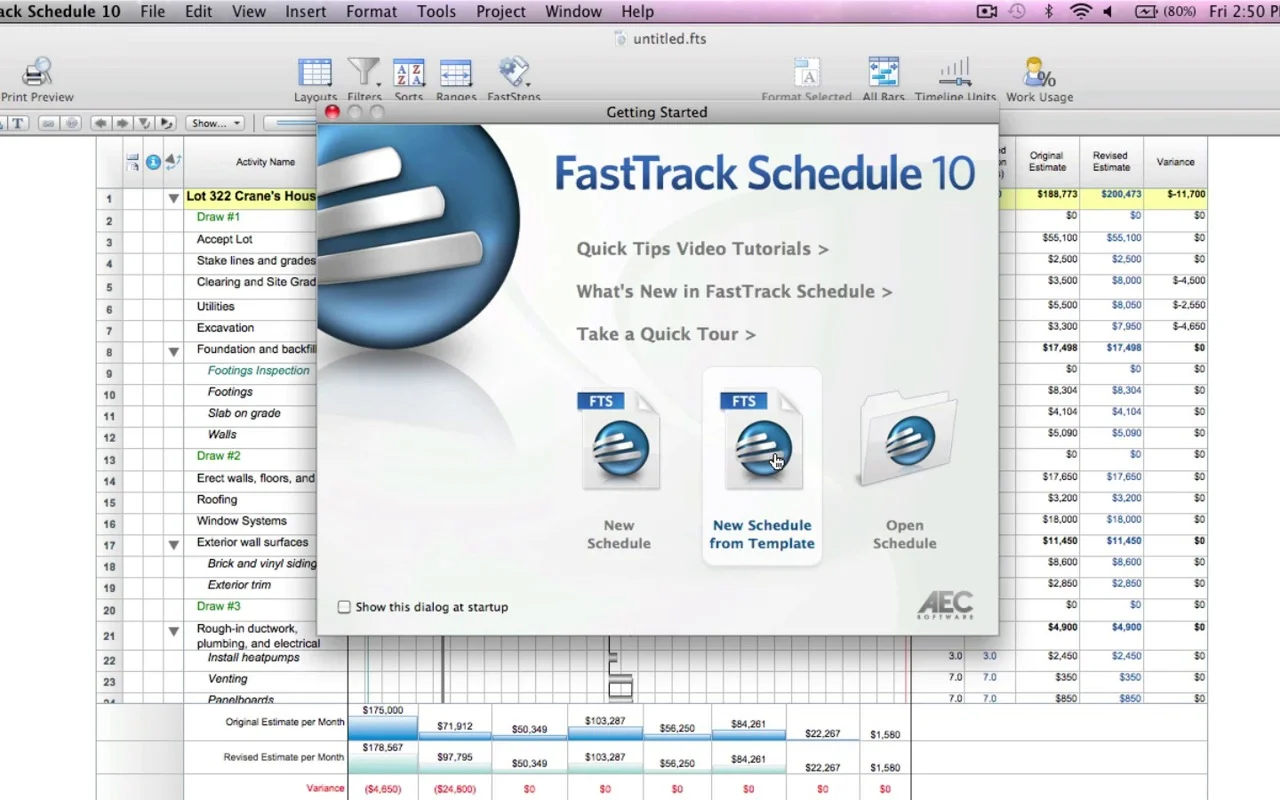Select the 'Footings Inspection' activity
This screenshot has height=800, width=1280.
pos(259,371)
